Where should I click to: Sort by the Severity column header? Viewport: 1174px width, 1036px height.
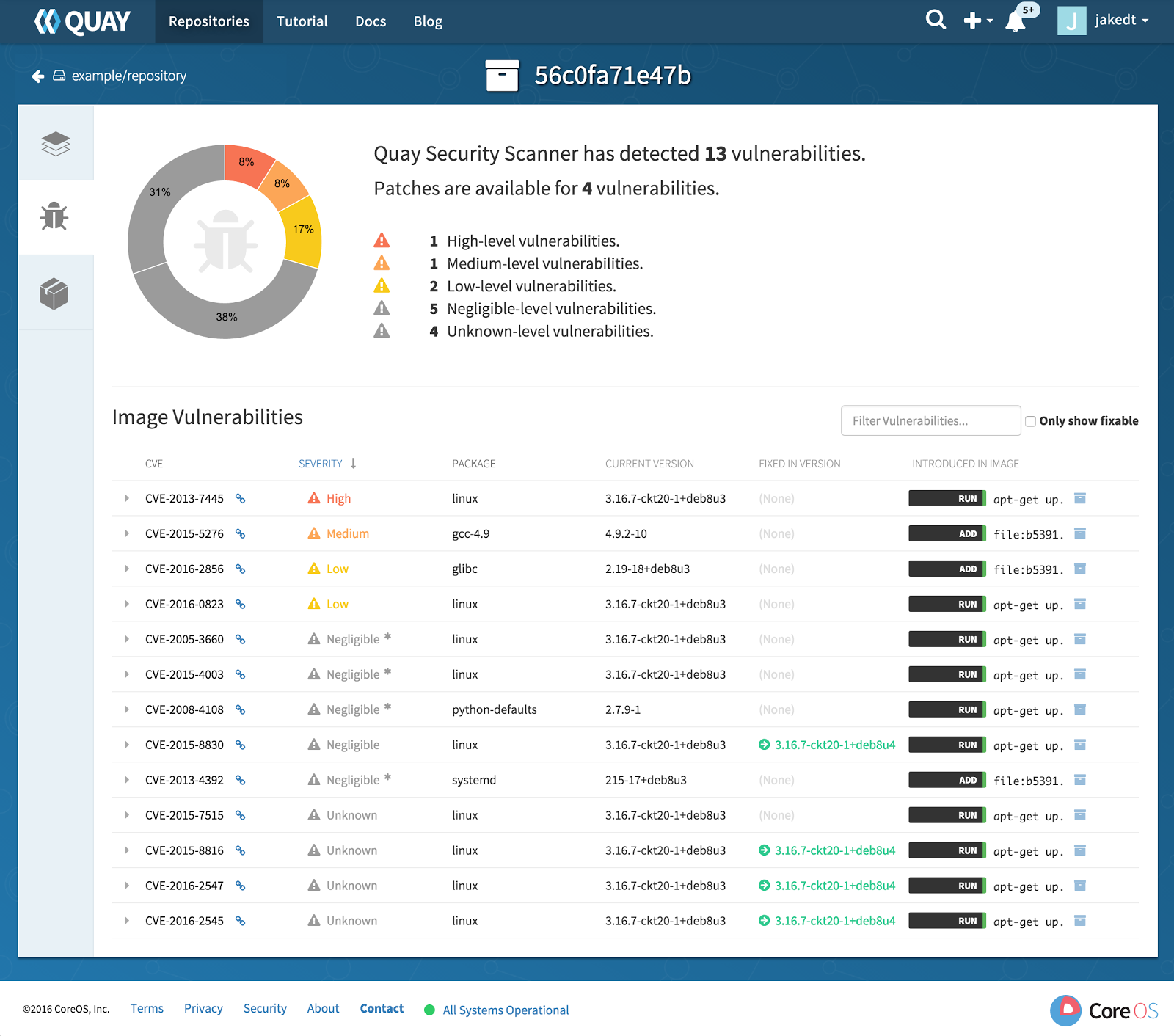click(320, 463)
